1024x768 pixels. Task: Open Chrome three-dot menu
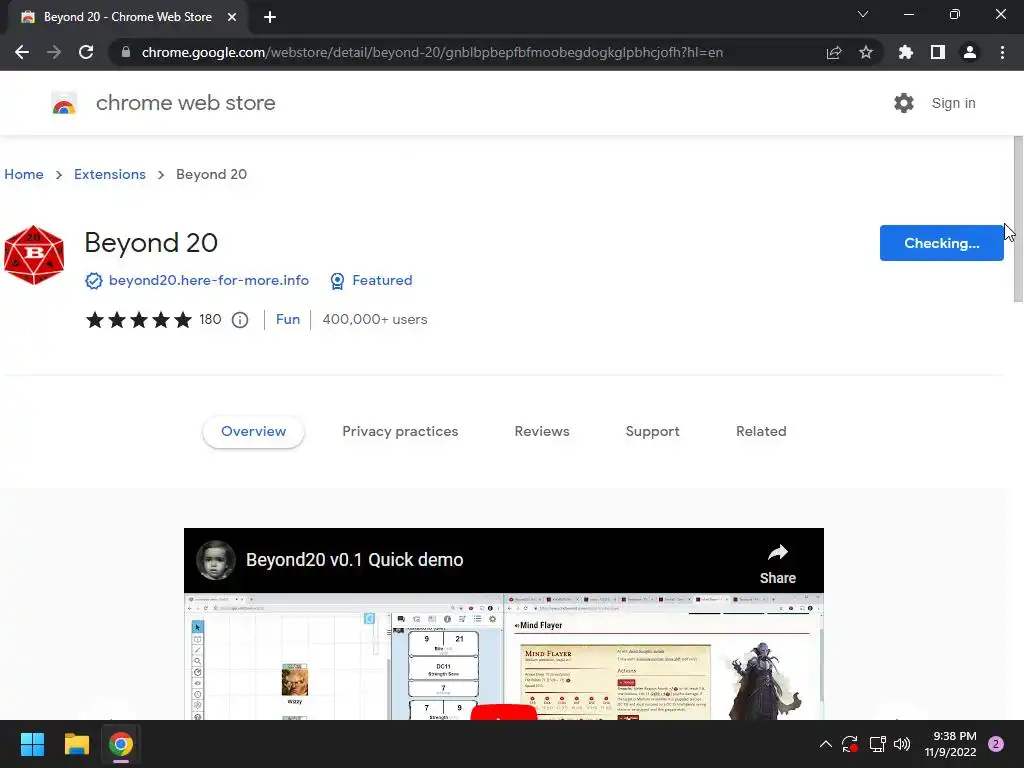tap(1002, 52)
